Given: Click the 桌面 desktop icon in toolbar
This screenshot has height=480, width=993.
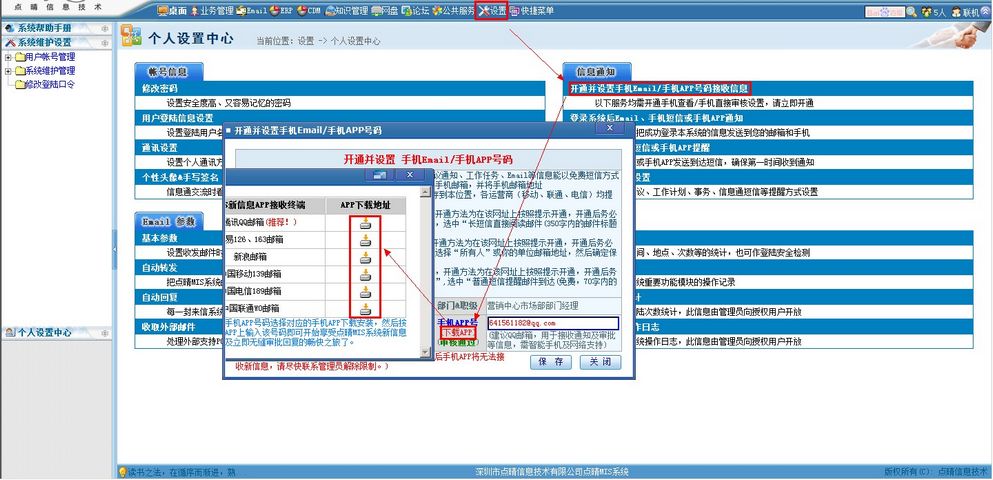Looking at the screenshot, I should coord(172,11).
